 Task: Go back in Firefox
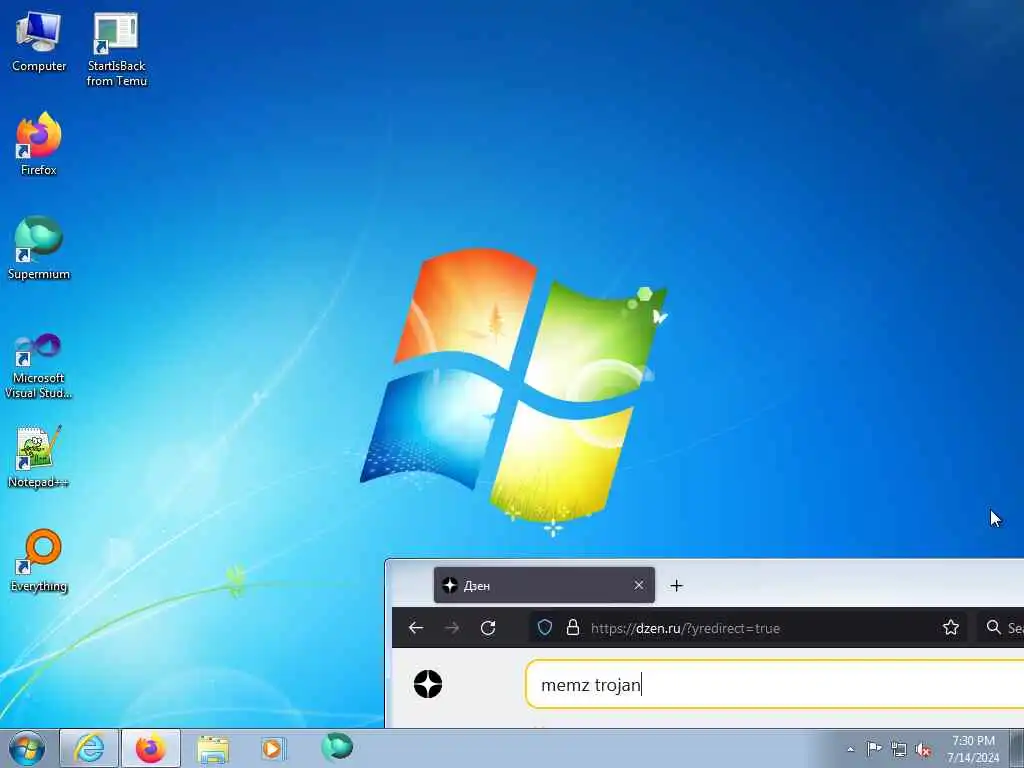(x=416, y=628)
